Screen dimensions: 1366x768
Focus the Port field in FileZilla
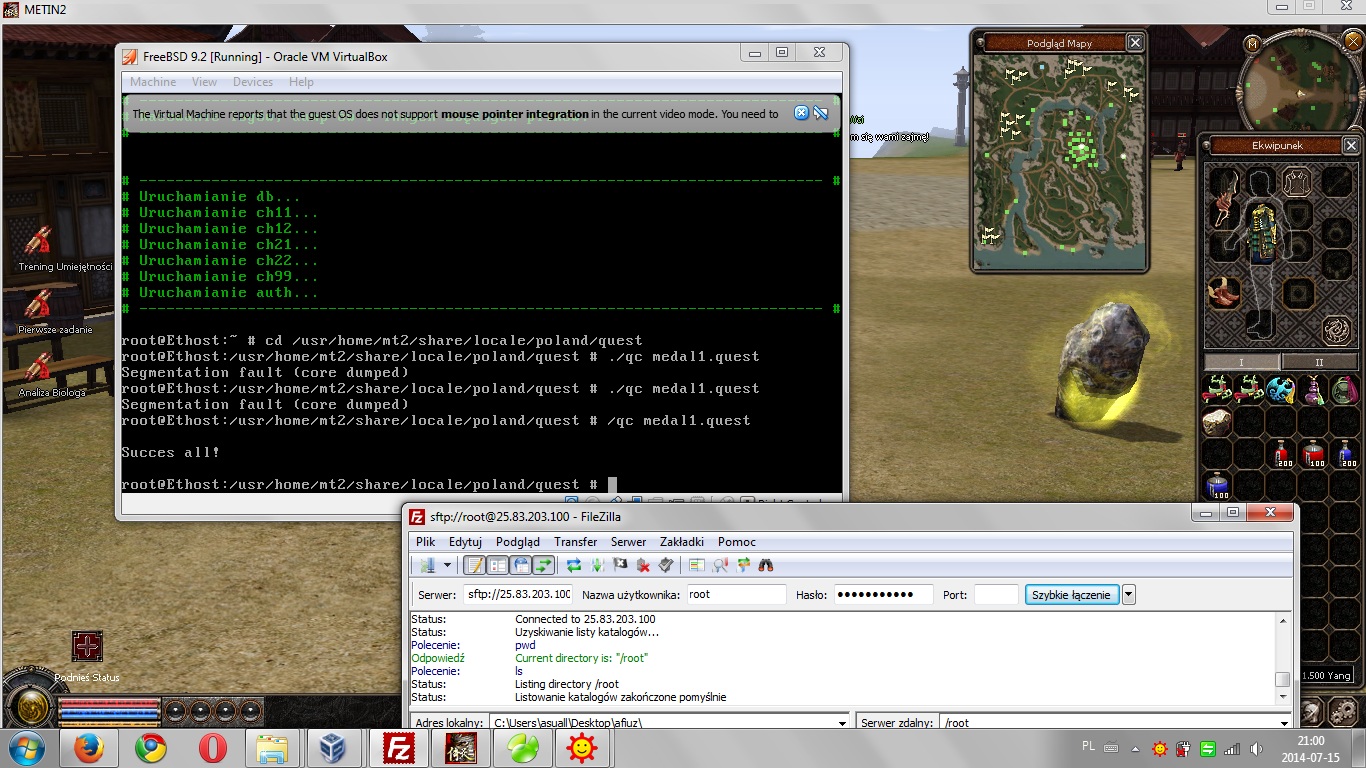[x=996, y=594]
